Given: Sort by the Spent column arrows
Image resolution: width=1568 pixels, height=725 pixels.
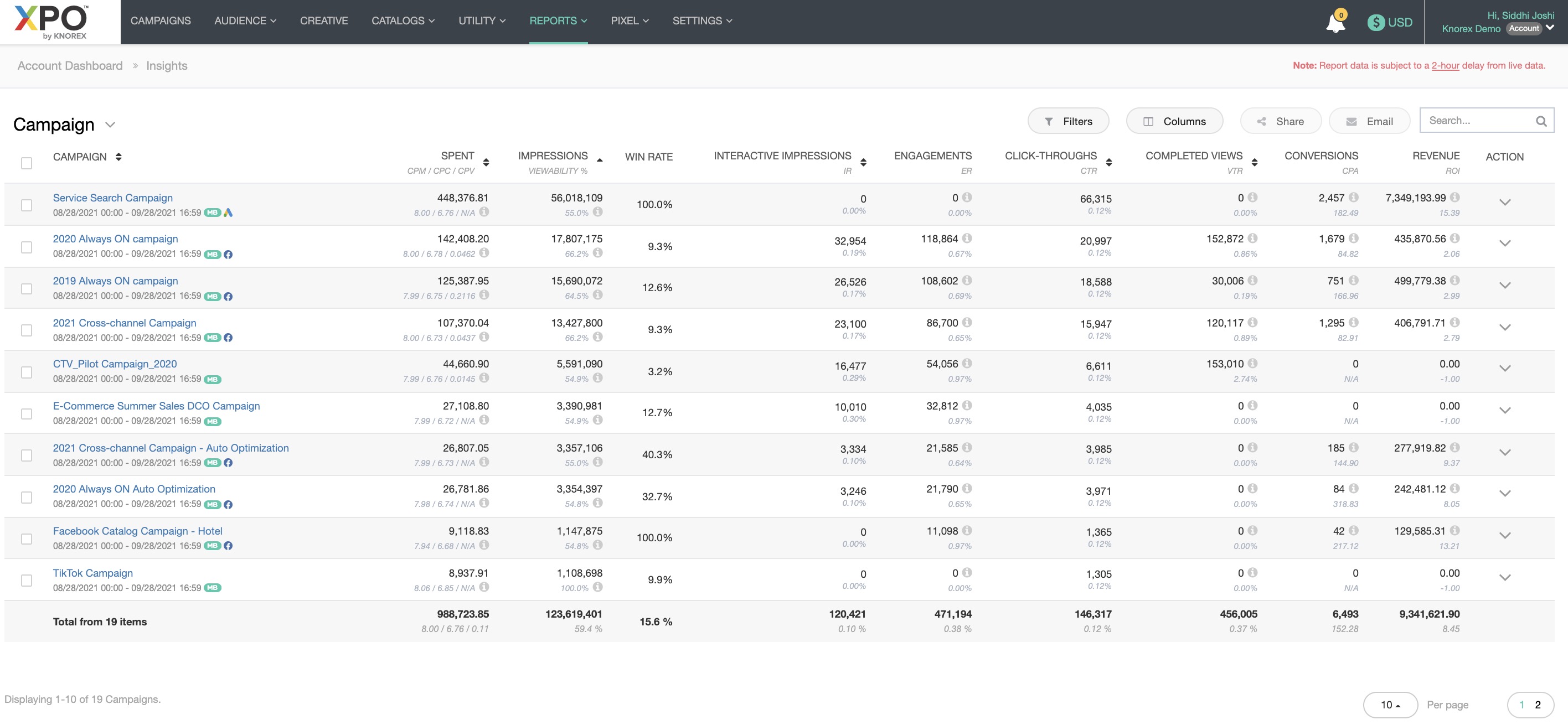Looking at the screenshot, I should [486, 162].
